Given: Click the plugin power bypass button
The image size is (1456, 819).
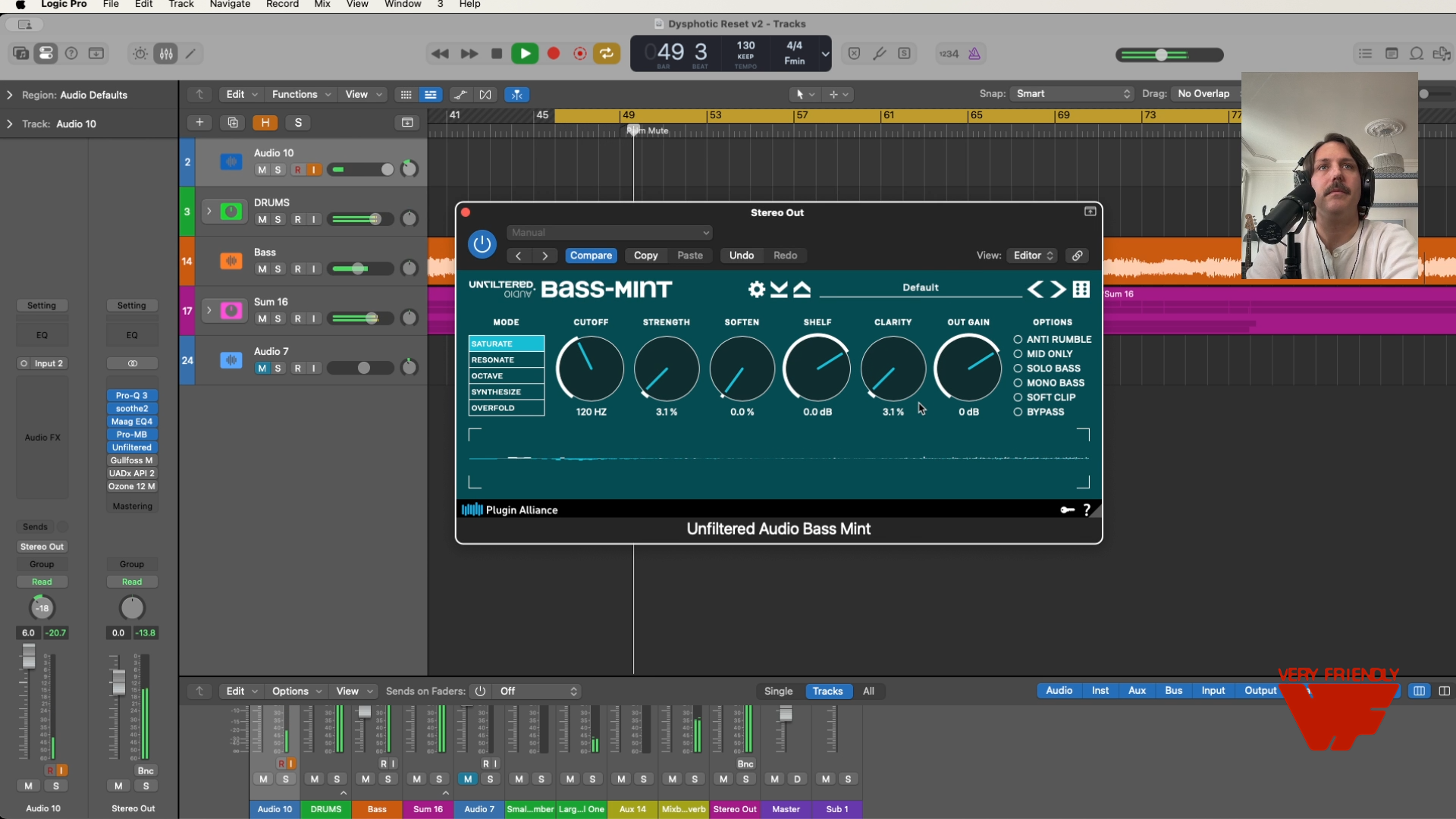Looking at the screenshot, I should [x=482, y=244].
